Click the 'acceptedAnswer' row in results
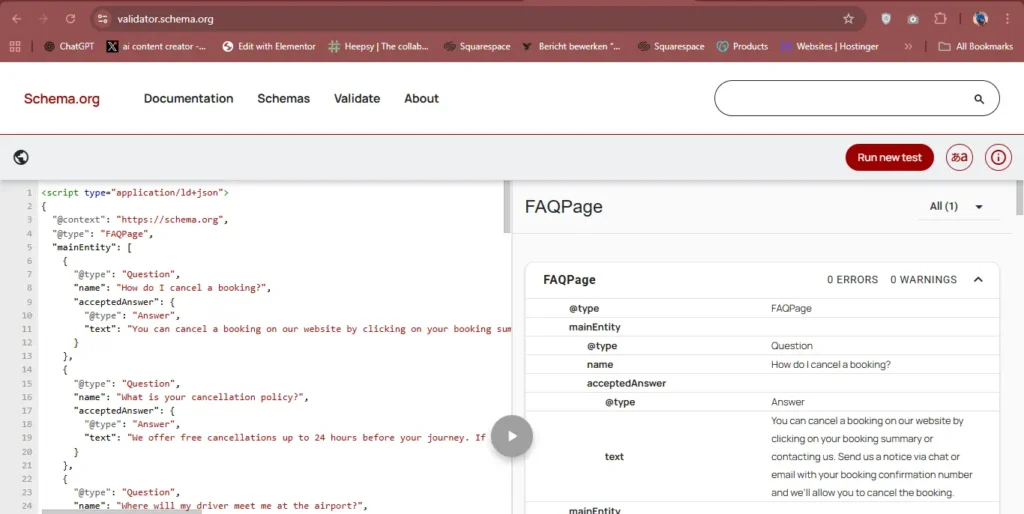The width and height of the screenshot is (1024, 514). pos(762,383)
